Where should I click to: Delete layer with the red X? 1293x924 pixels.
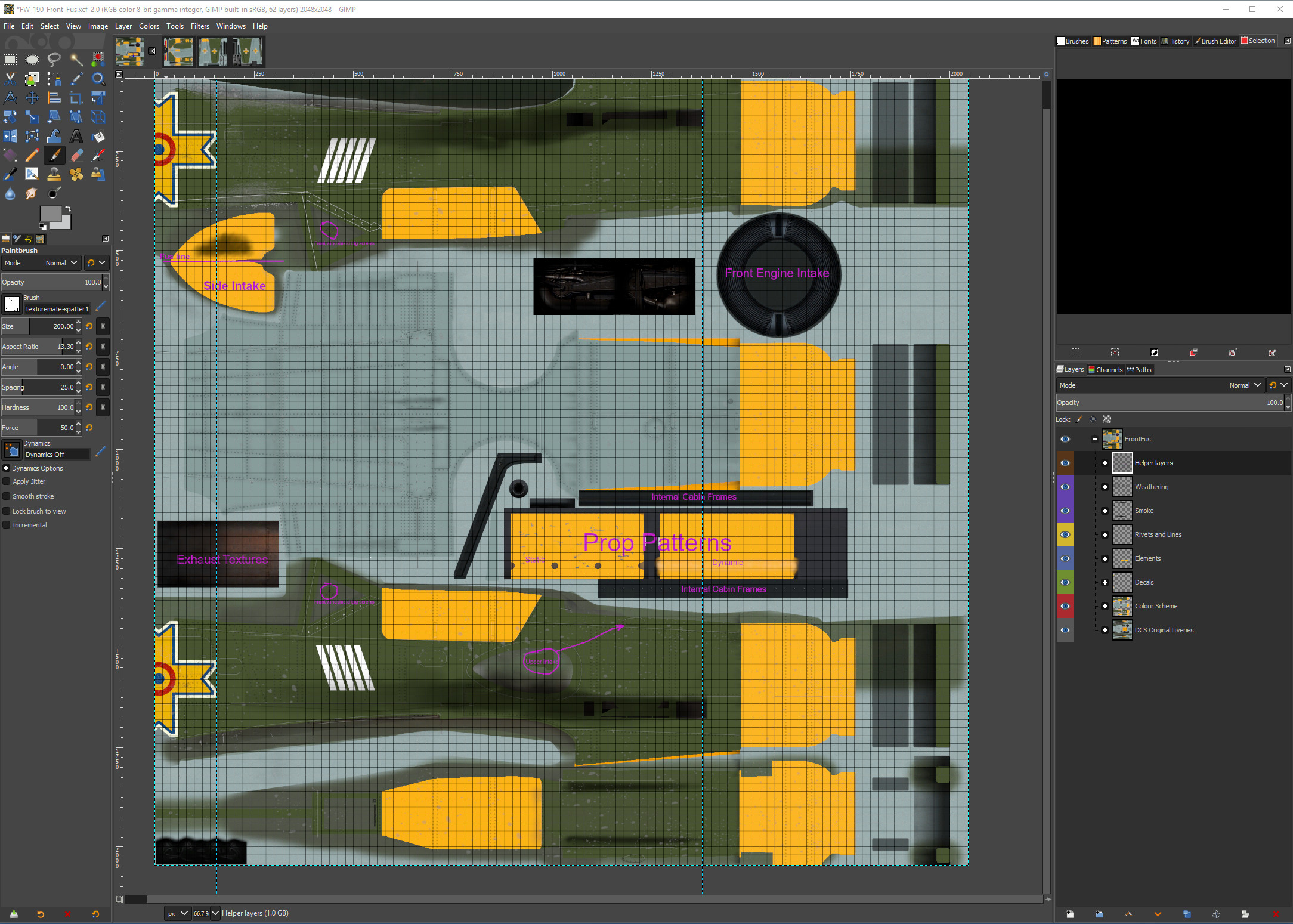[1275, 914]
